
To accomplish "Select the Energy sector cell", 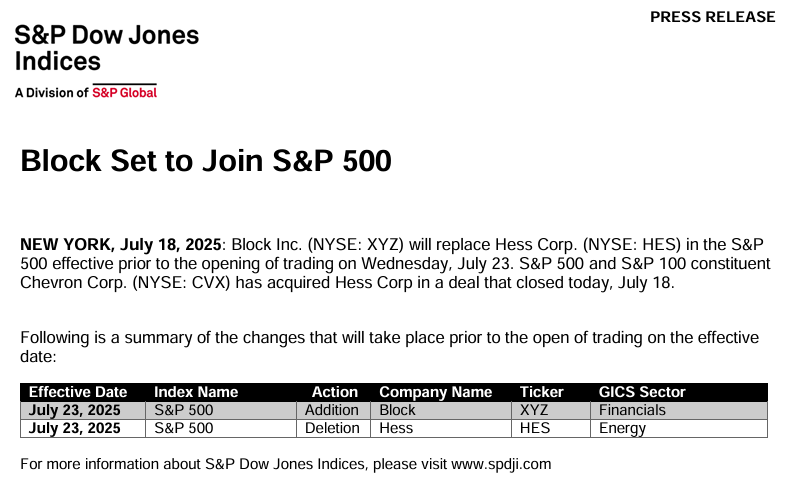I will click(679, 428).
